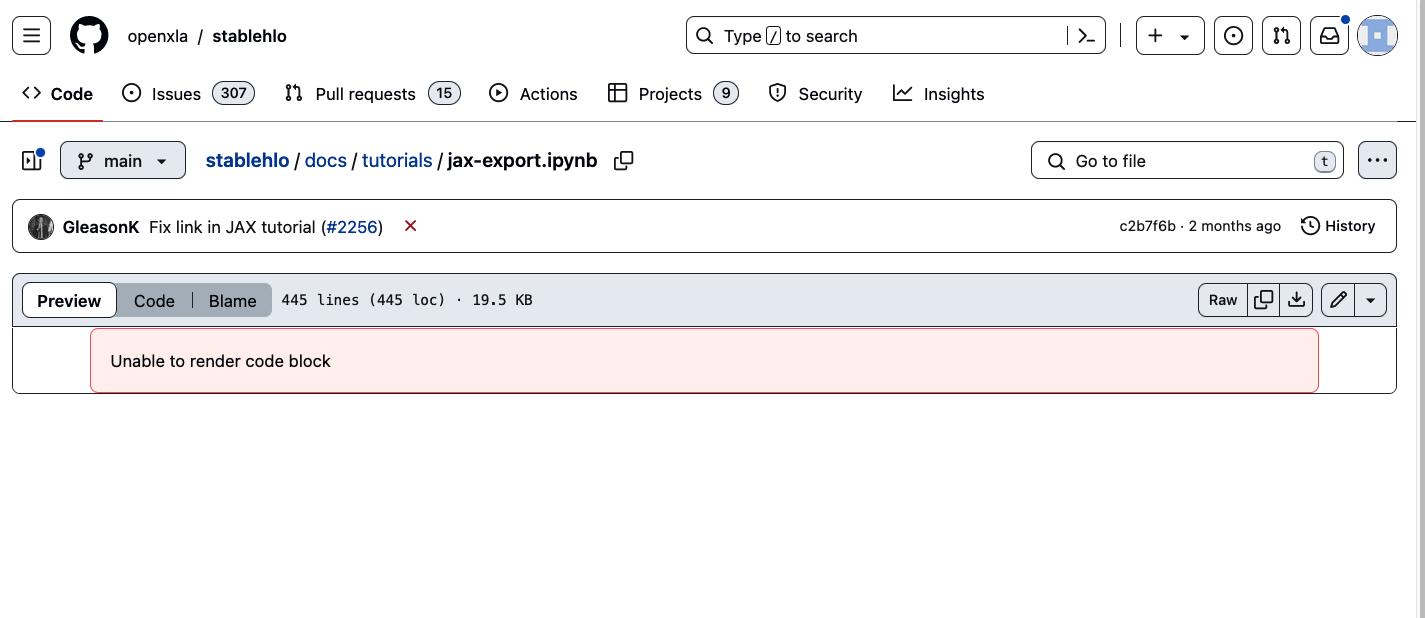Open commit c2b7f6b link

coord(1147,226)
